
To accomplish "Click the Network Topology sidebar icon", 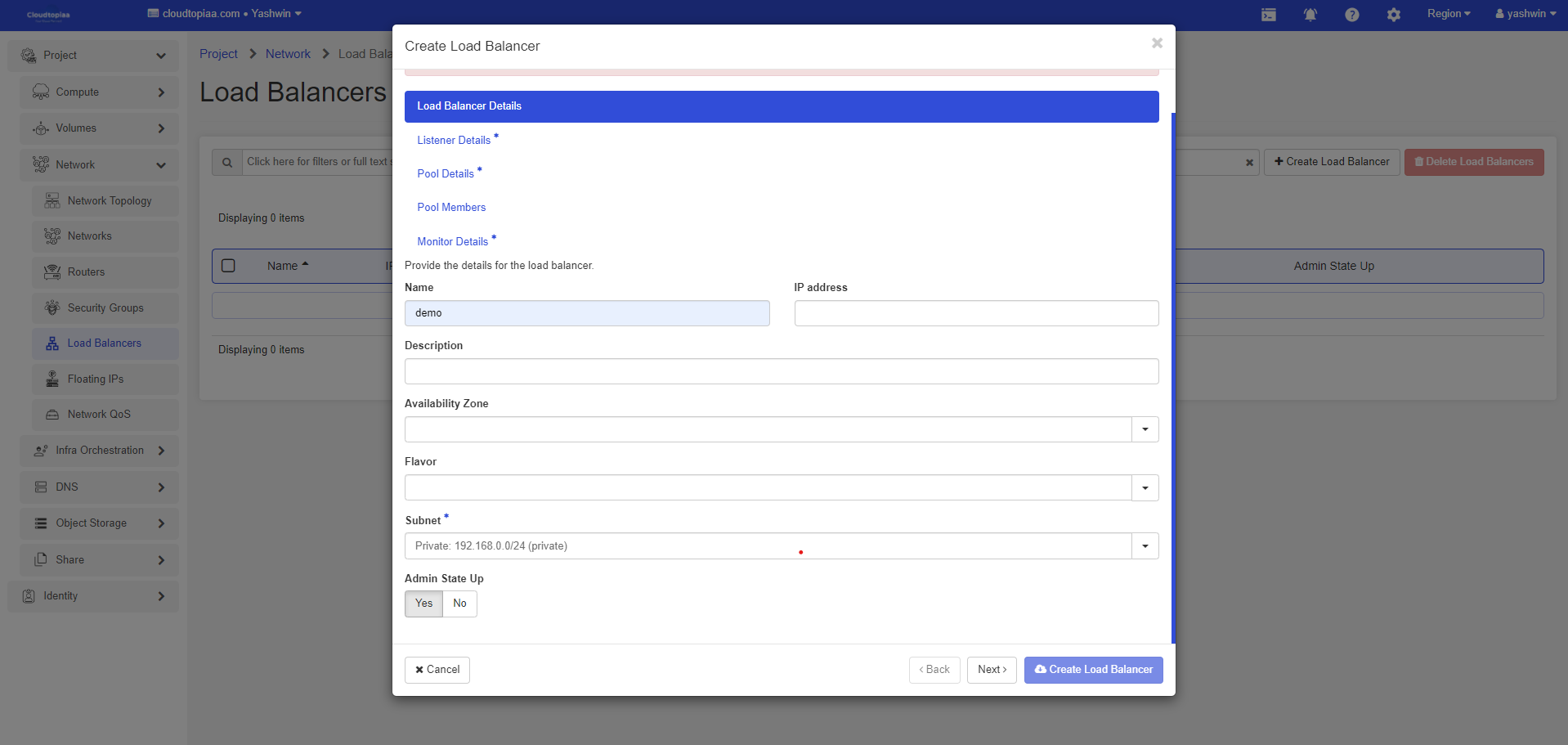I will tap(52, 201).
